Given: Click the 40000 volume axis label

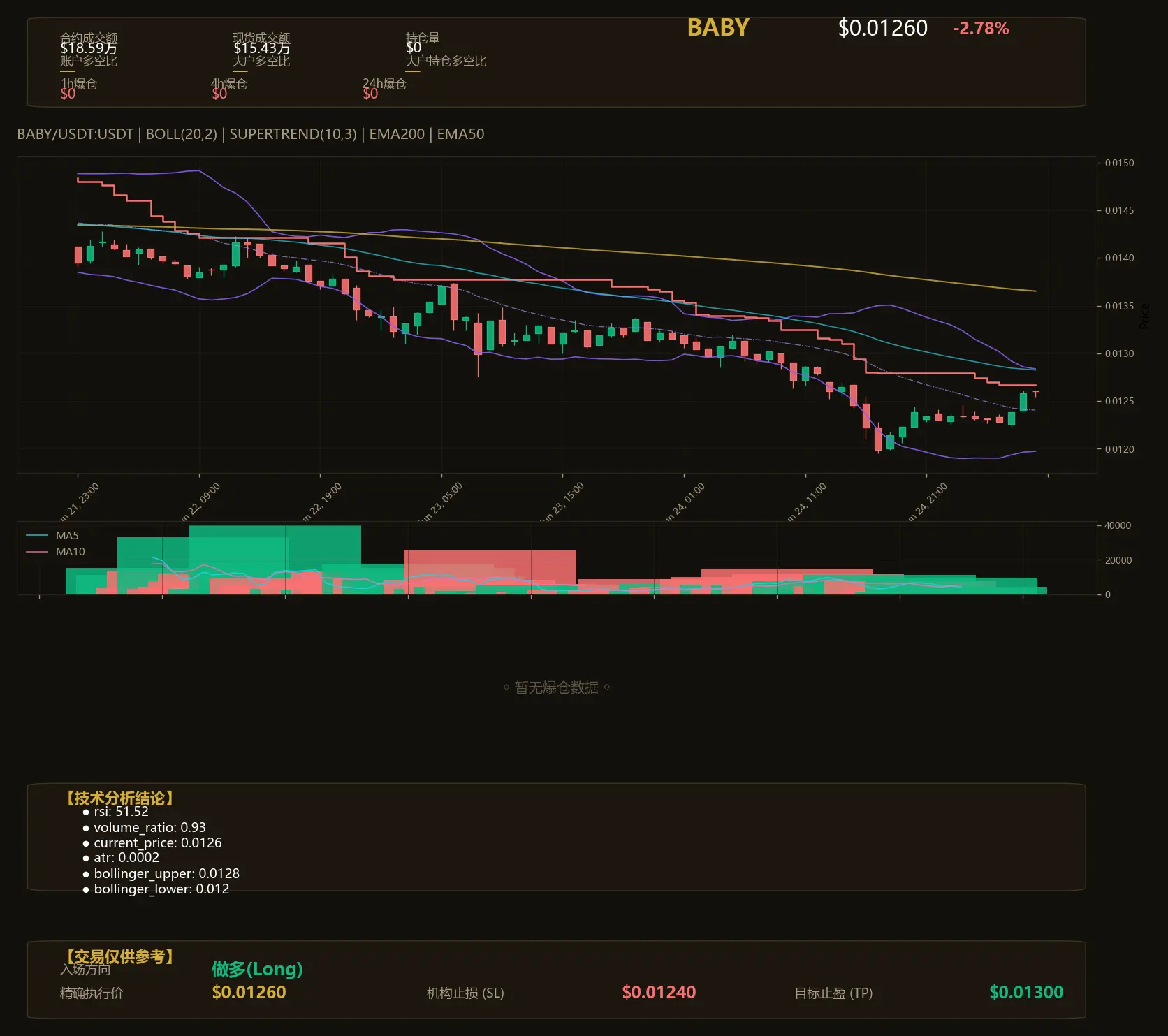Looking at the screenshot, I should tap(1118, 525).
